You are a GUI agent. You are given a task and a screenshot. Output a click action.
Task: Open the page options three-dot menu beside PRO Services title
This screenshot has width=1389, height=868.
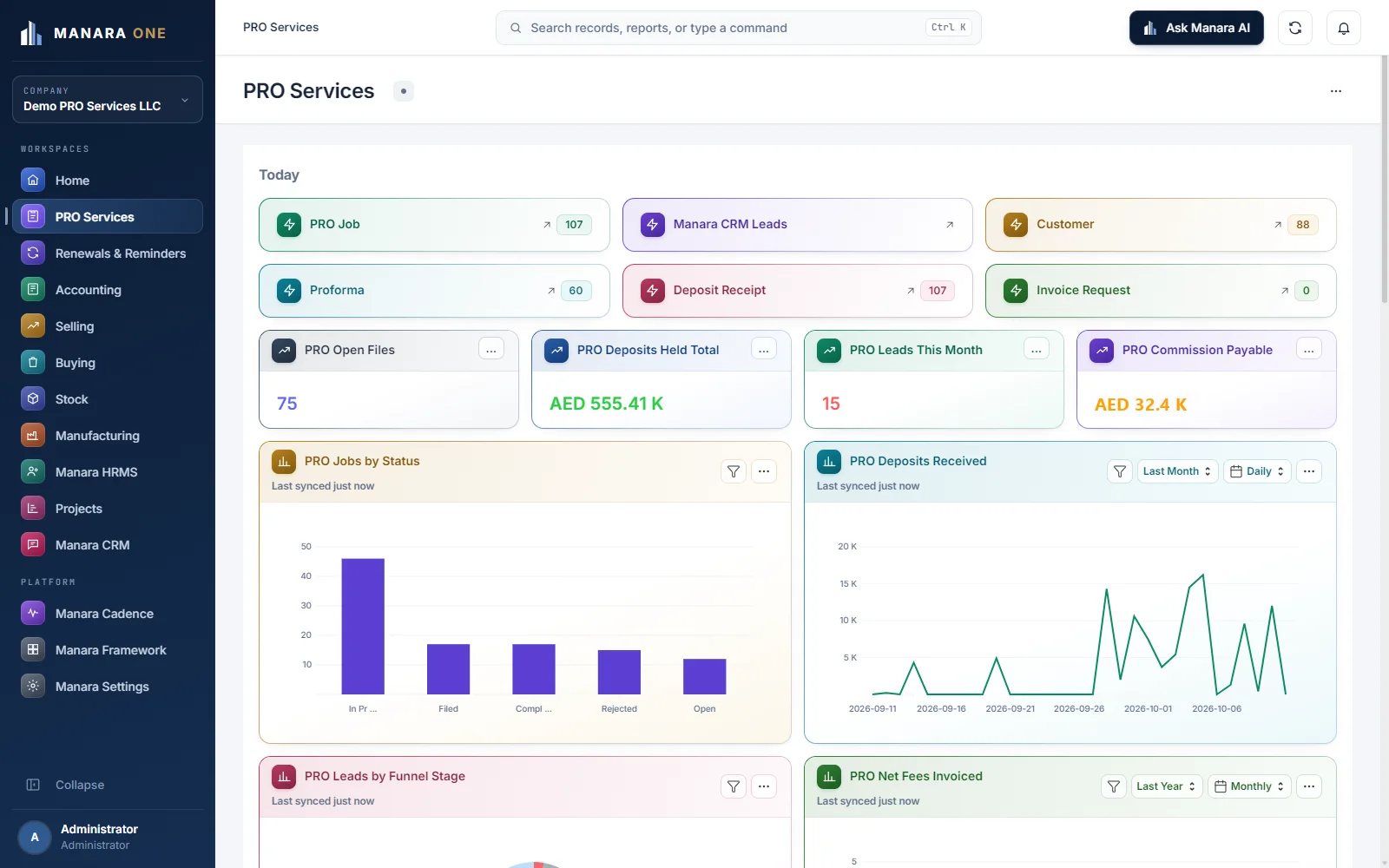[x=1335, y=91]
